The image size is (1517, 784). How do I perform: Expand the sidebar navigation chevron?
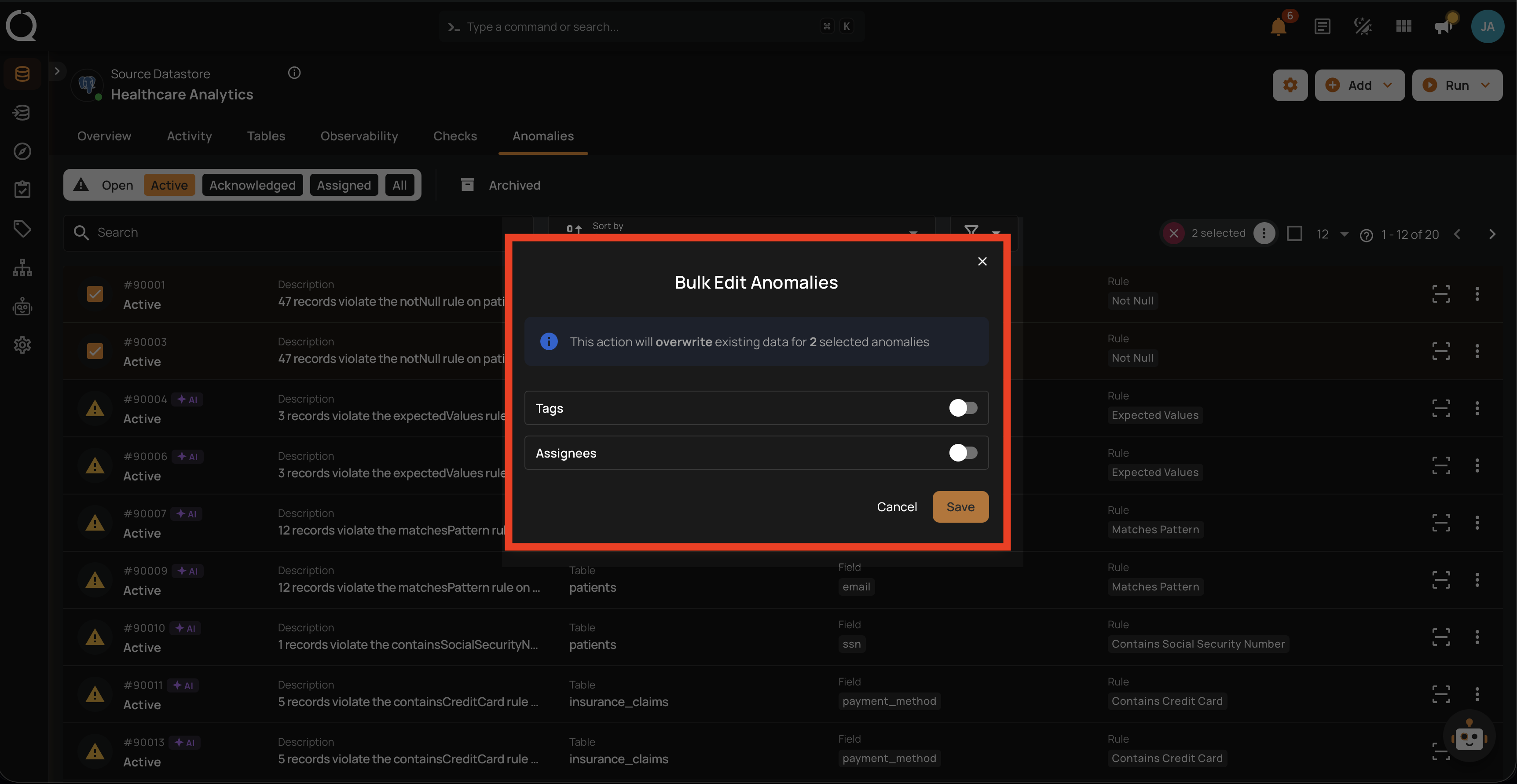[56, 71]
